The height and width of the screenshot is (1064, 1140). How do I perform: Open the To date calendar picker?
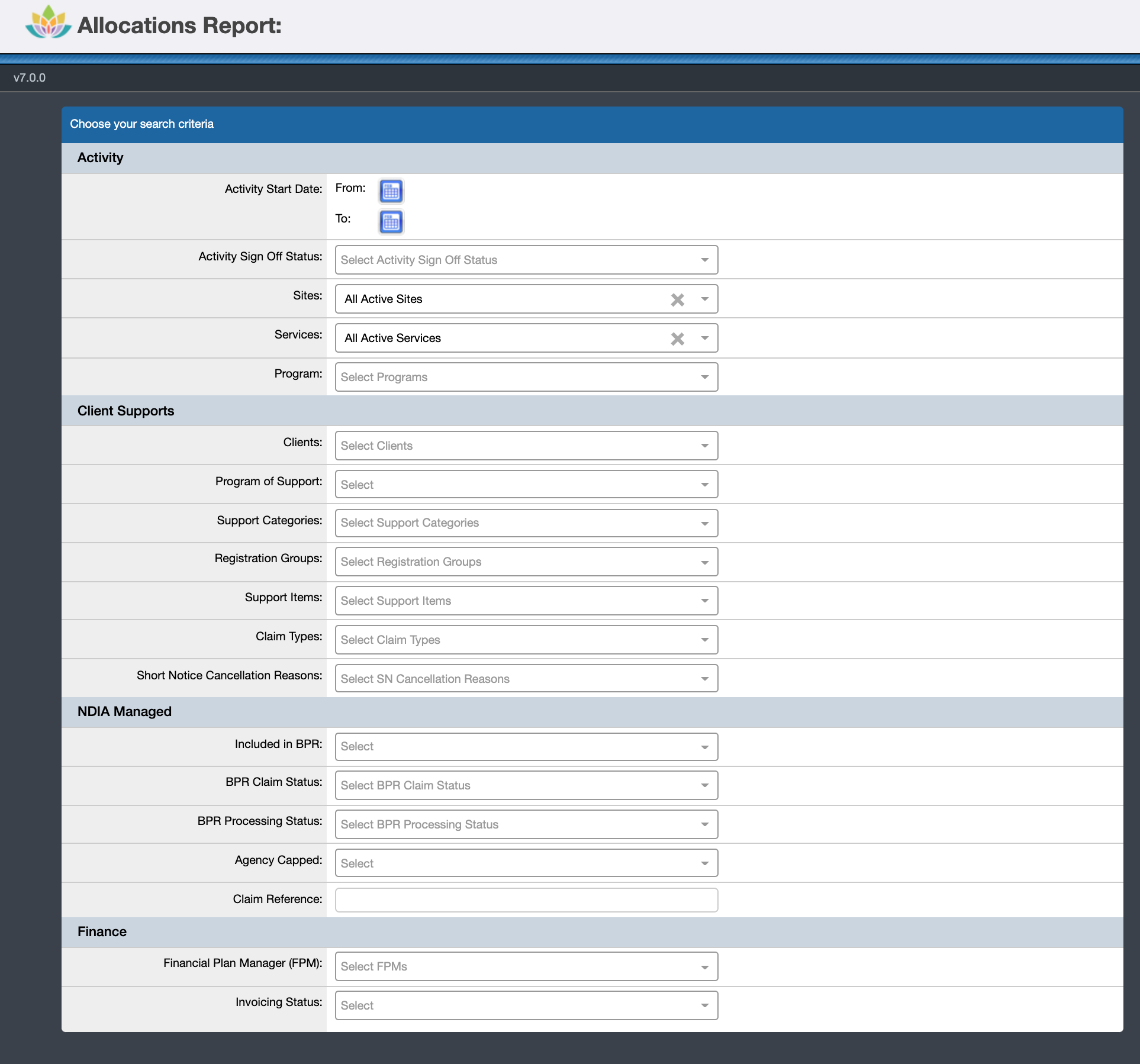click(x=391, y=221)
